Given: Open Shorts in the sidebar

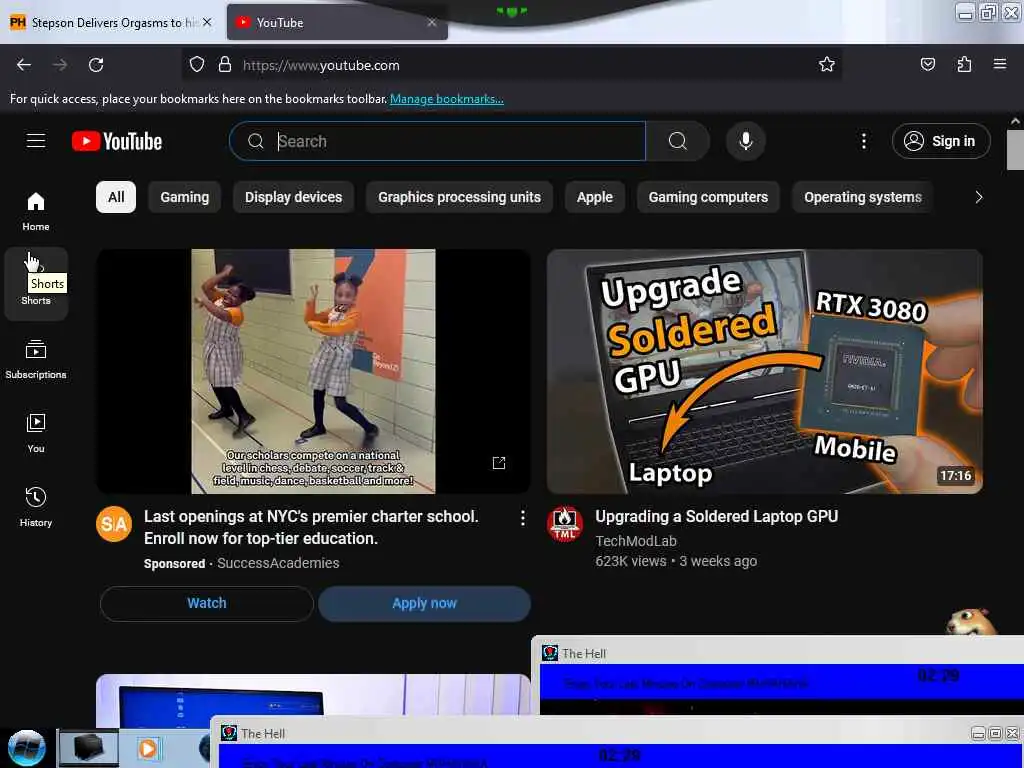Looking at the screenshot, I should click(x=36, y=285).
